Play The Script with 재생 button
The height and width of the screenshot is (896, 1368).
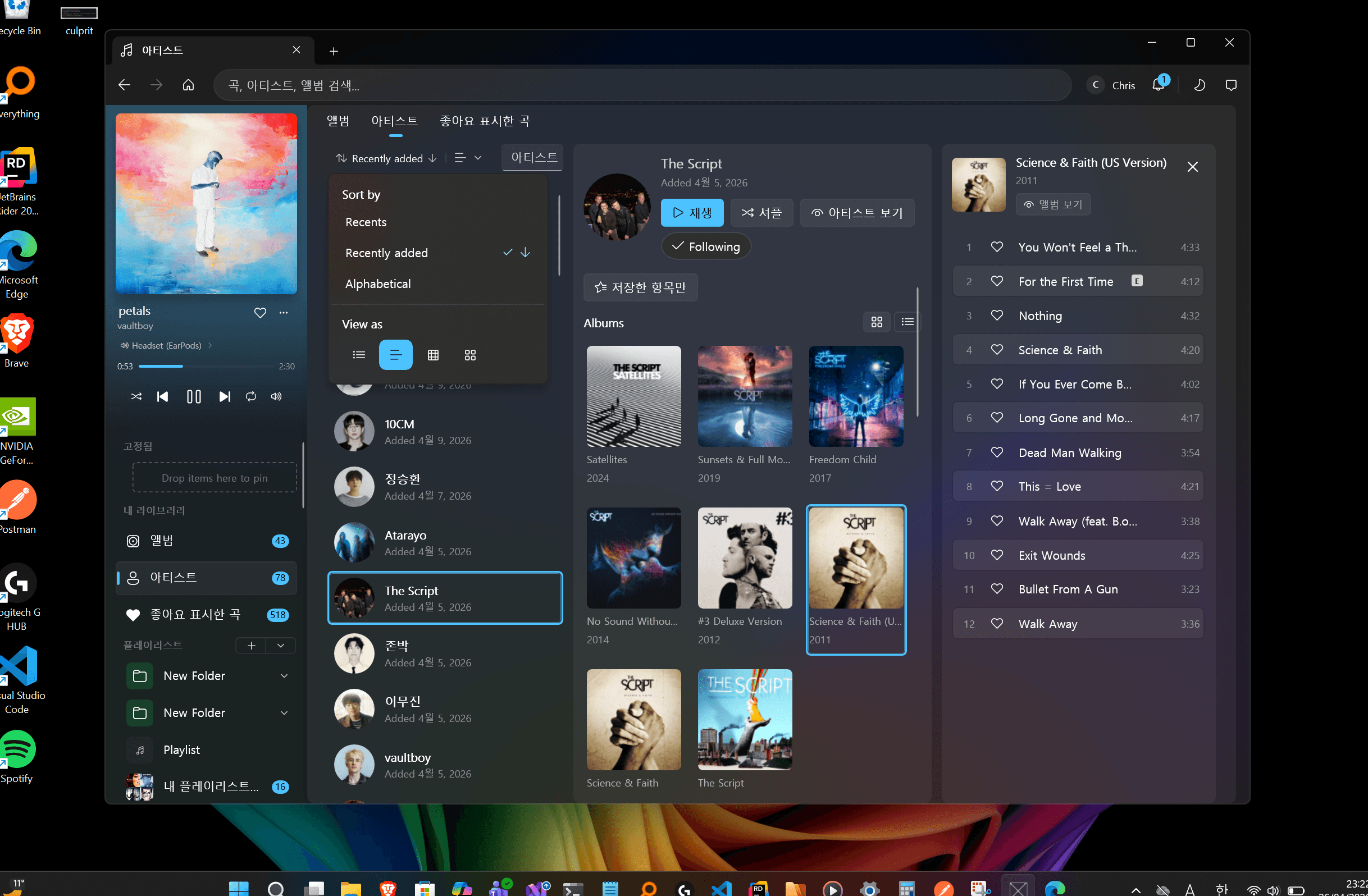tap(692, 213)
